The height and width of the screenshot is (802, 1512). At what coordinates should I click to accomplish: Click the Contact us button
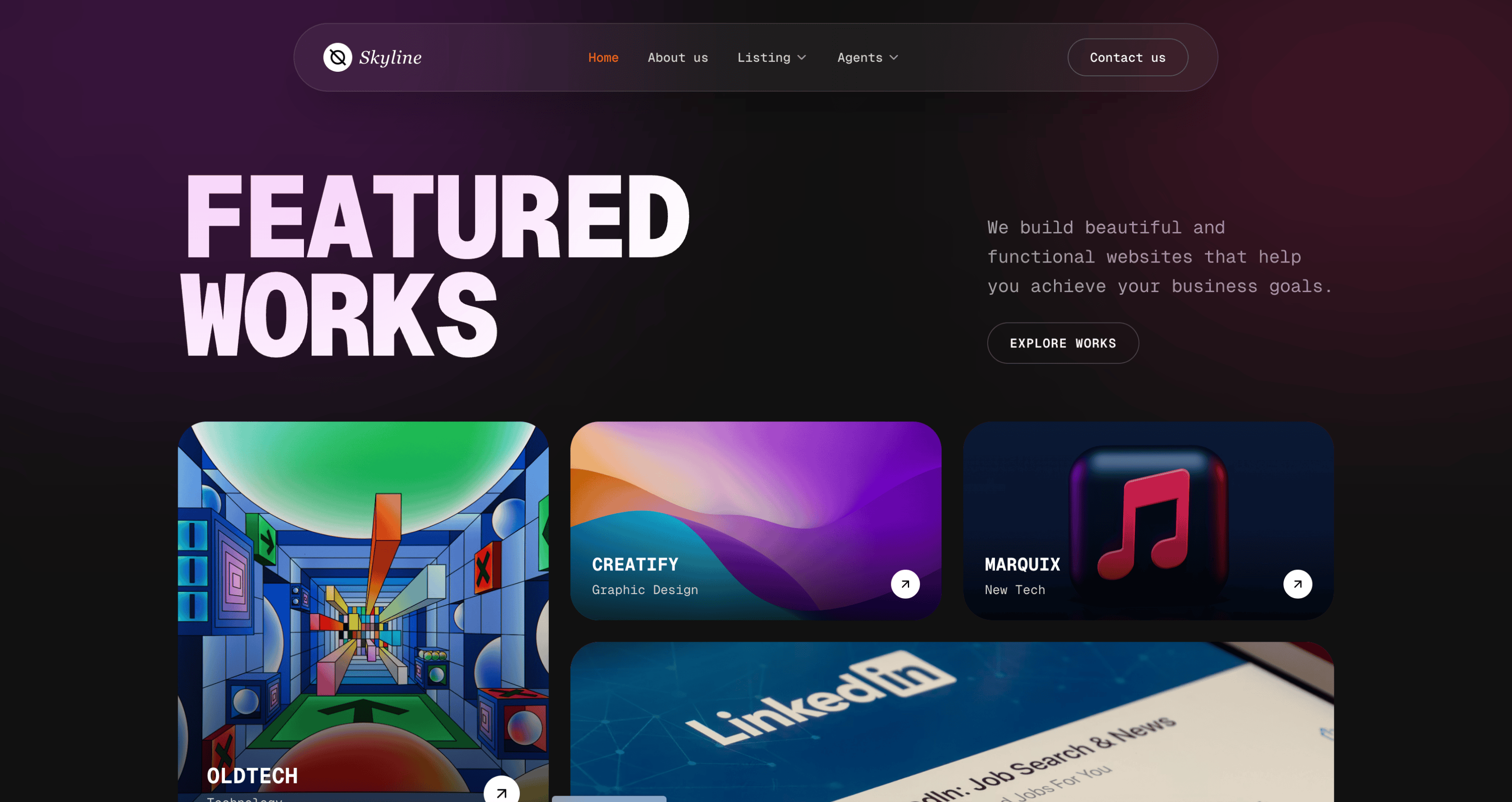click(1128, 58)
